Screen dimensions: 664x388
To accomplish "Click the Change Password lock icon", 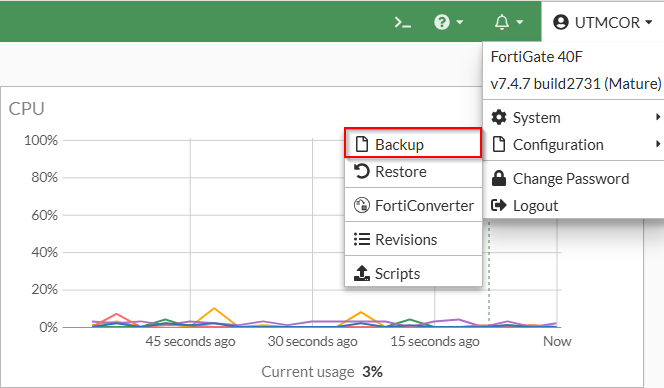I will click(x=499, y=178).
